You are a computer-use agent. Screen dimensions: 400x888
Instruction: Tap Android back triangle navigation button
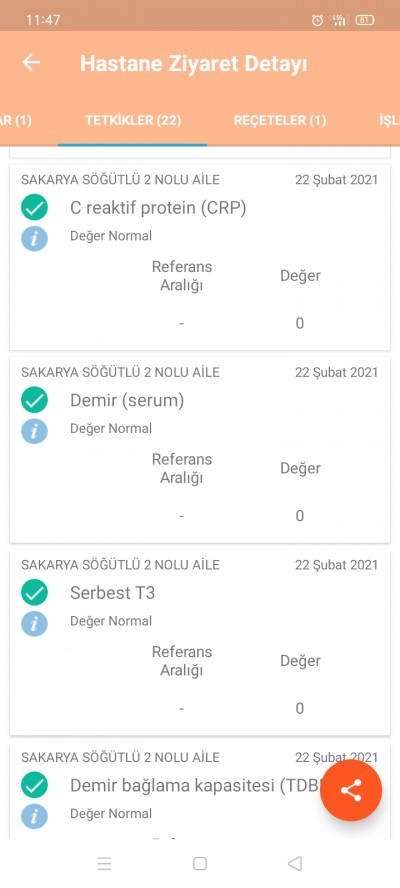pos(295,864)
